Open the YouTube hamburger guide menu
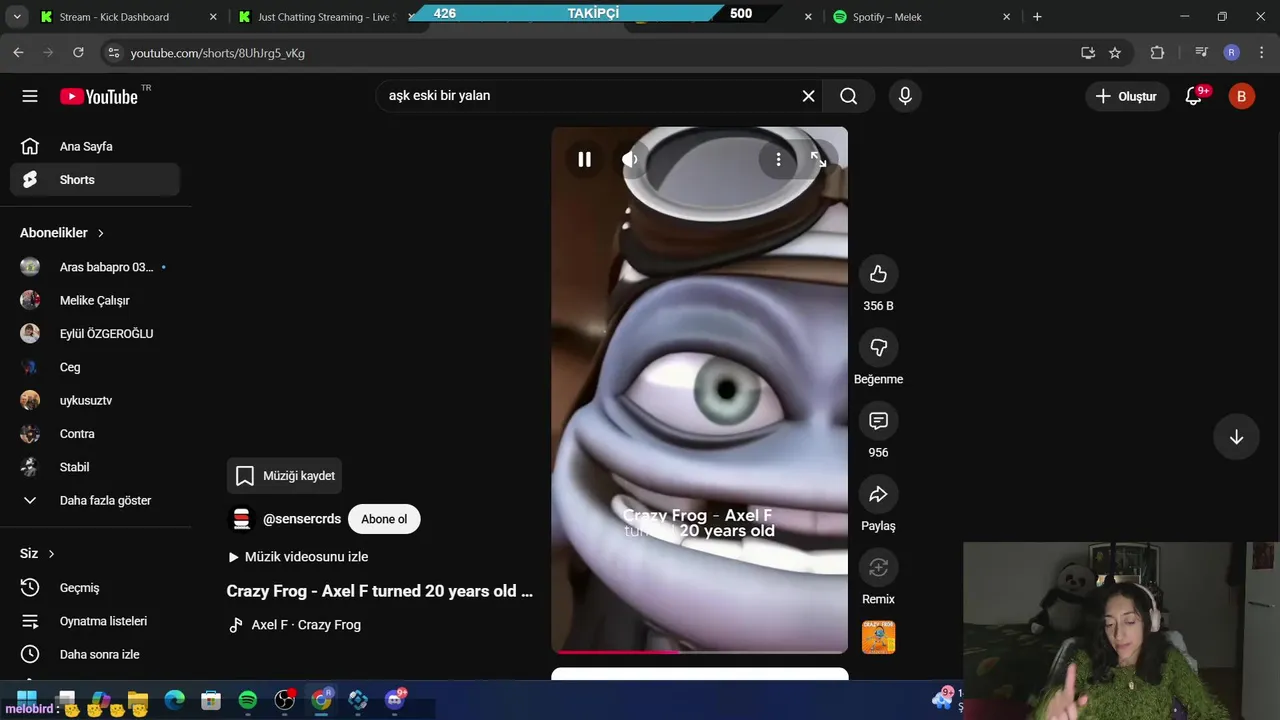This screenshot has height=720, width=1280. coord(30,96)
